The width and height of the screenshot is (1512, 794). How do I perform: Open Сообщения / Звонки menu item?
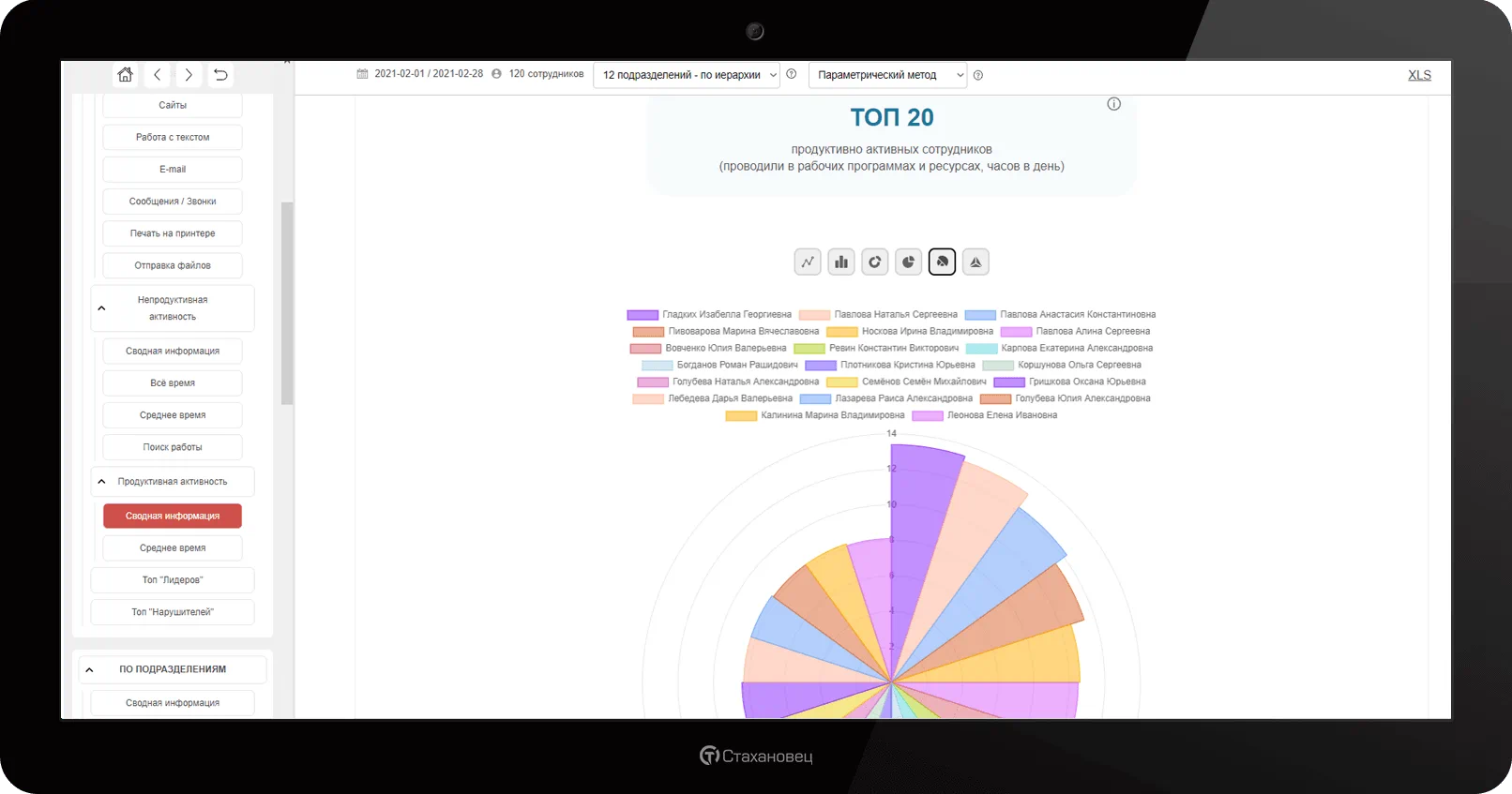coord(173,202)
